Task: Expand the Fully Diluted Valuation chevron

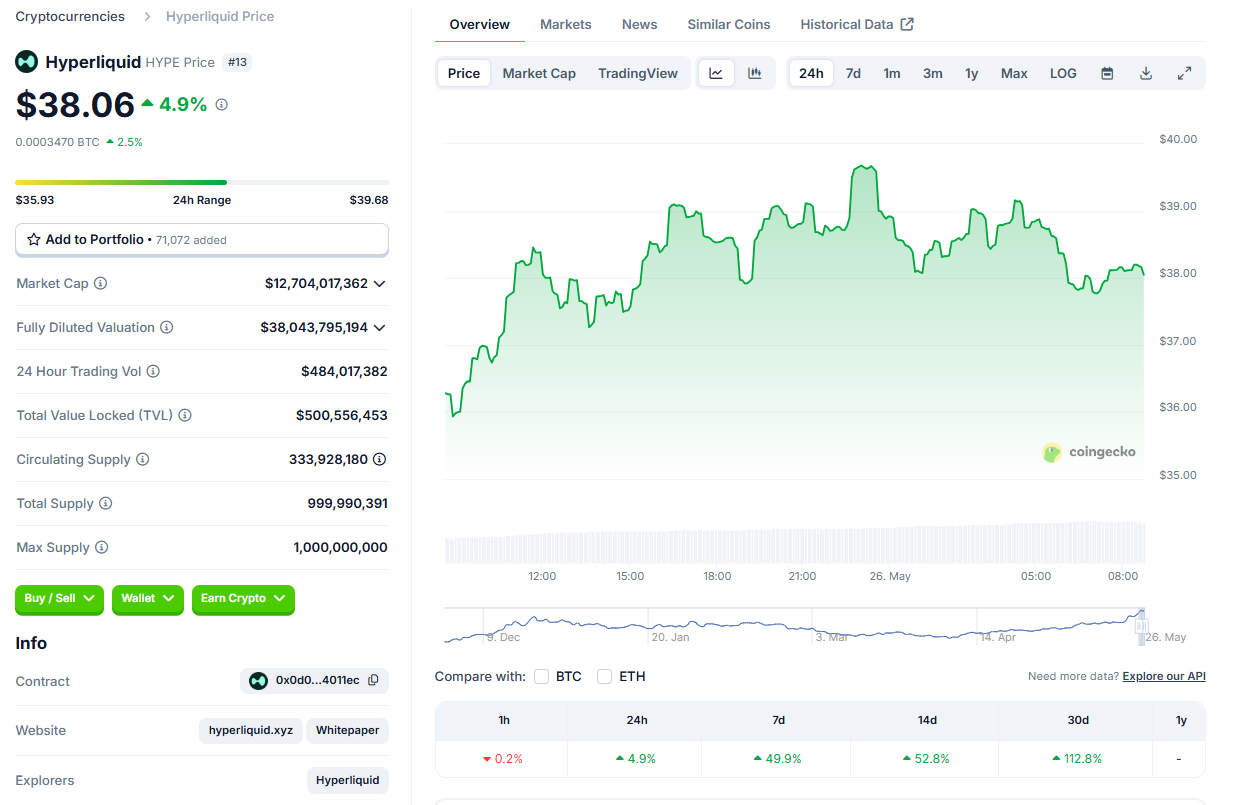Action: pos(379,328)
